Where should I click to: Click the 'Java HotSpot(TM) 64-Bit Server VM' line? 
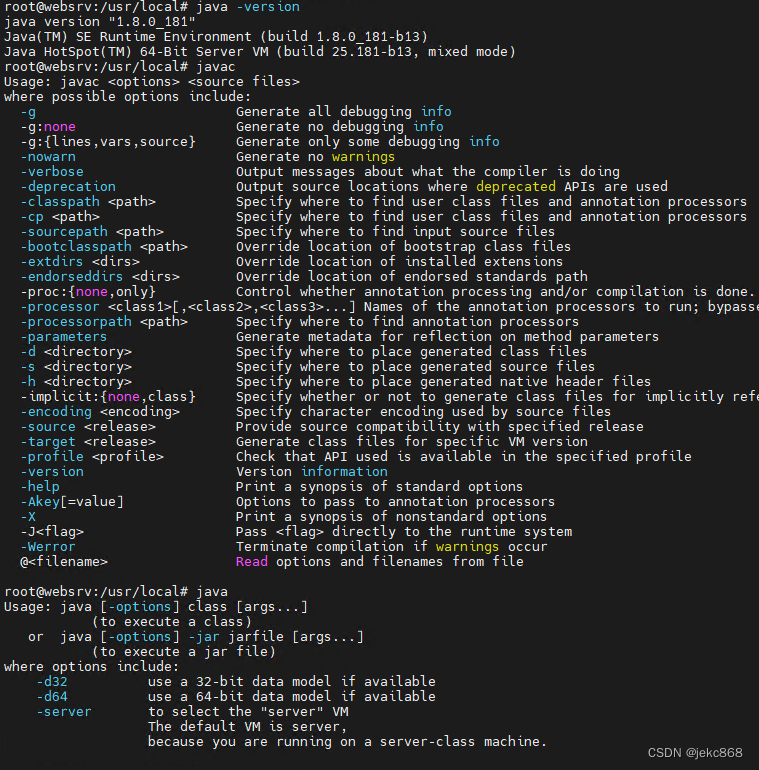coord(260,52)
